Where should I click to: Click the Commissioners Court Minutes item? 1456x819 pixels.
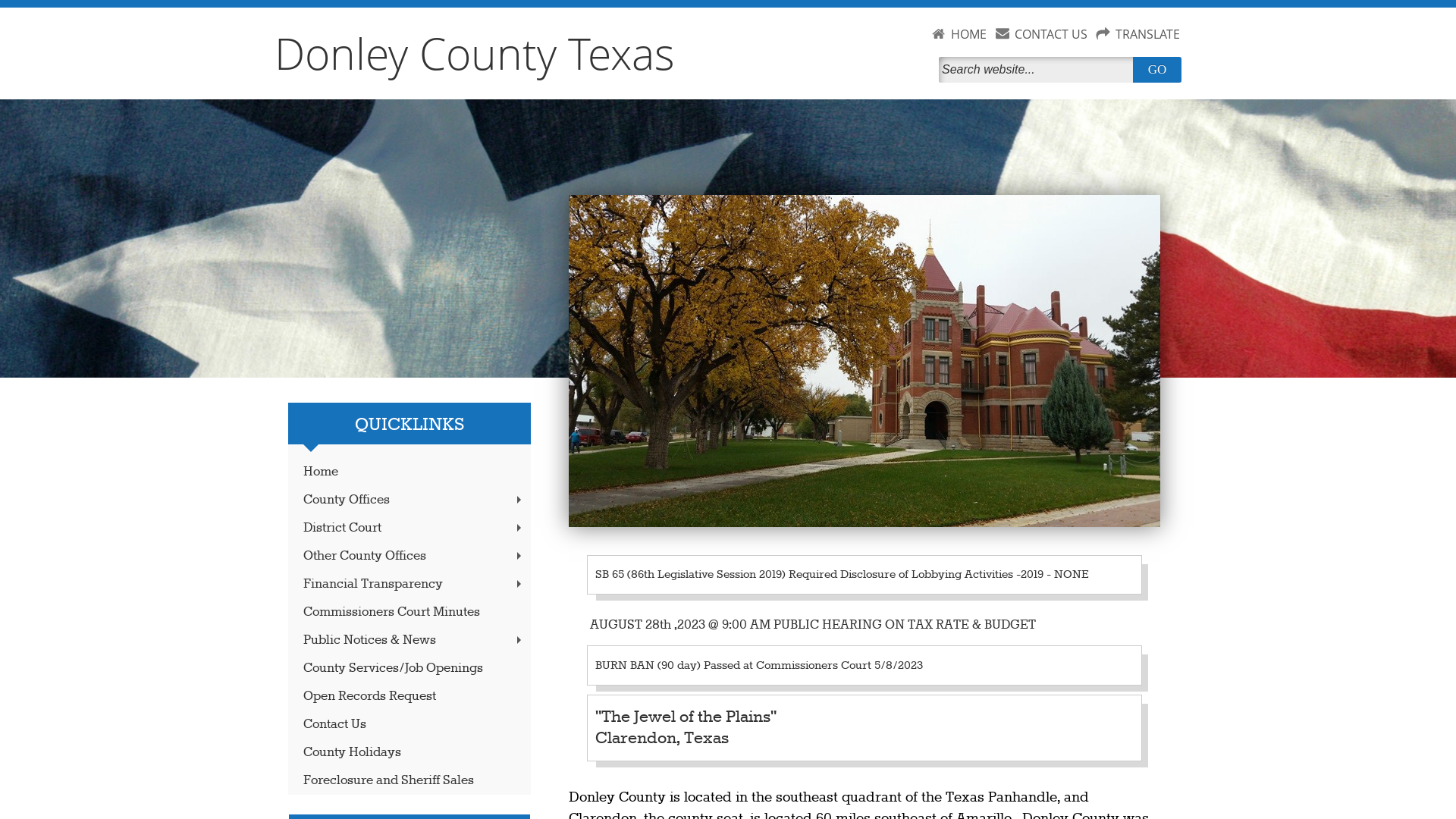coord(408,611)
